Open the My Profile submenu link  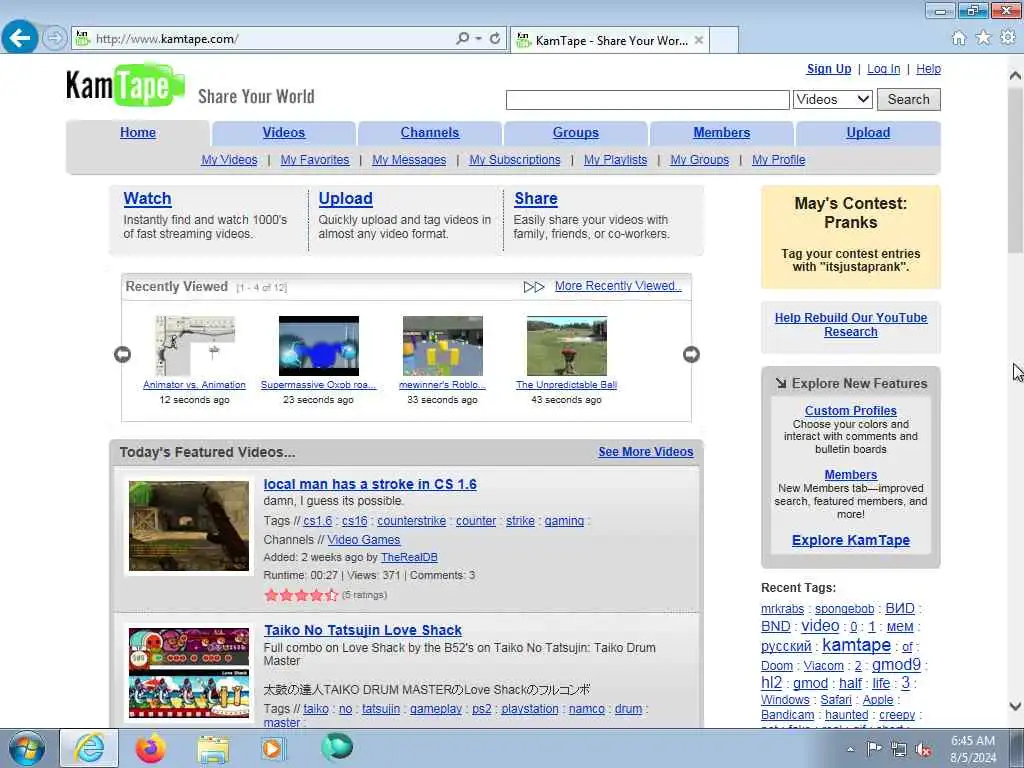pyautogui.click(x=778, y=160)
